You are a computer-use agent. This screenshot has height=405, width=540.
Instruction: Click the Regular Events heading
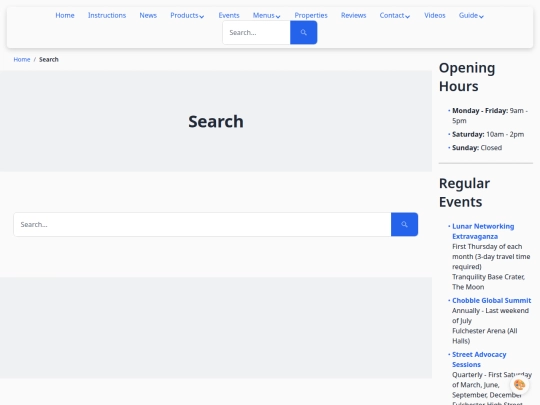tap(464, 193)
